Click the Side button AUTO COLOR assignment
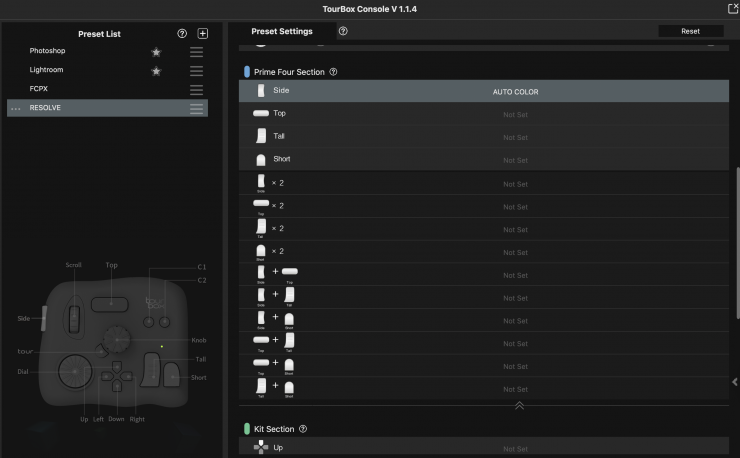The height and width of the screenshot is (458, 740). 516,91
